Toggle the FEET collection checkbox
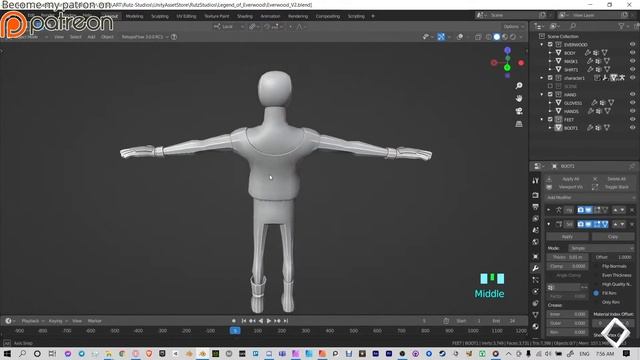This screenshot has height=360, width=640. [x=550, y=119]
